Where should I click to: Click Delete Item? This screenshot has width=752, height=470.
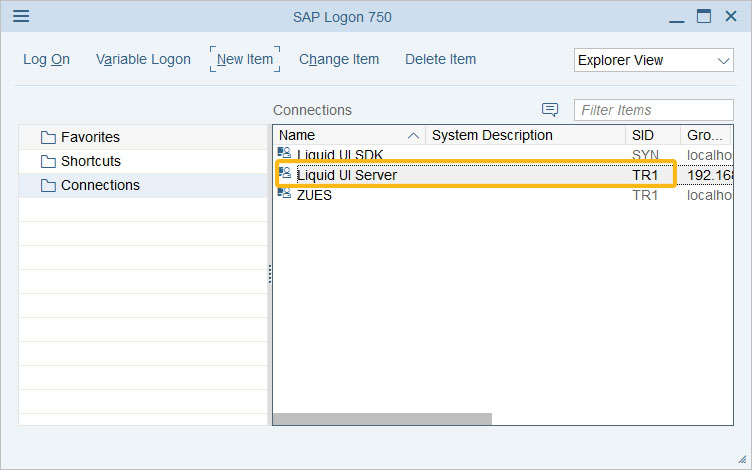tap(440, 59)
